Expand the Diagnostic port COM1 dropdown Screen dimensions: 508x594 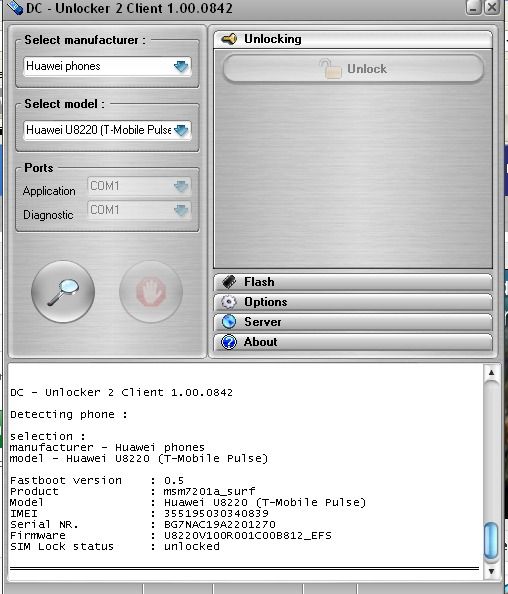tap(139, 210)
